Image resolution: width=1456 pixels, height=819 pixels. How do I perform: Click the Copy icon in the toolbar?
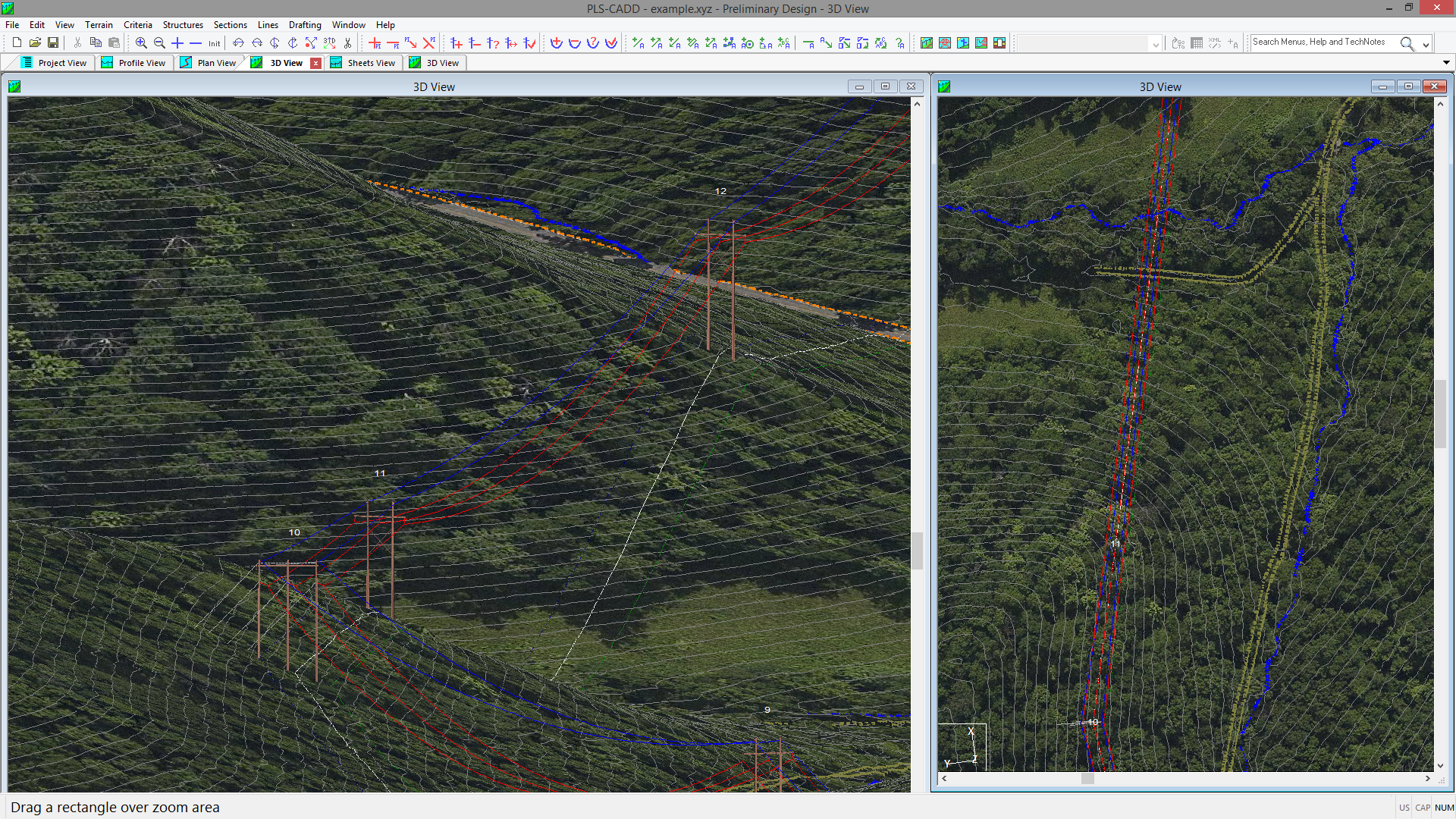96,43
